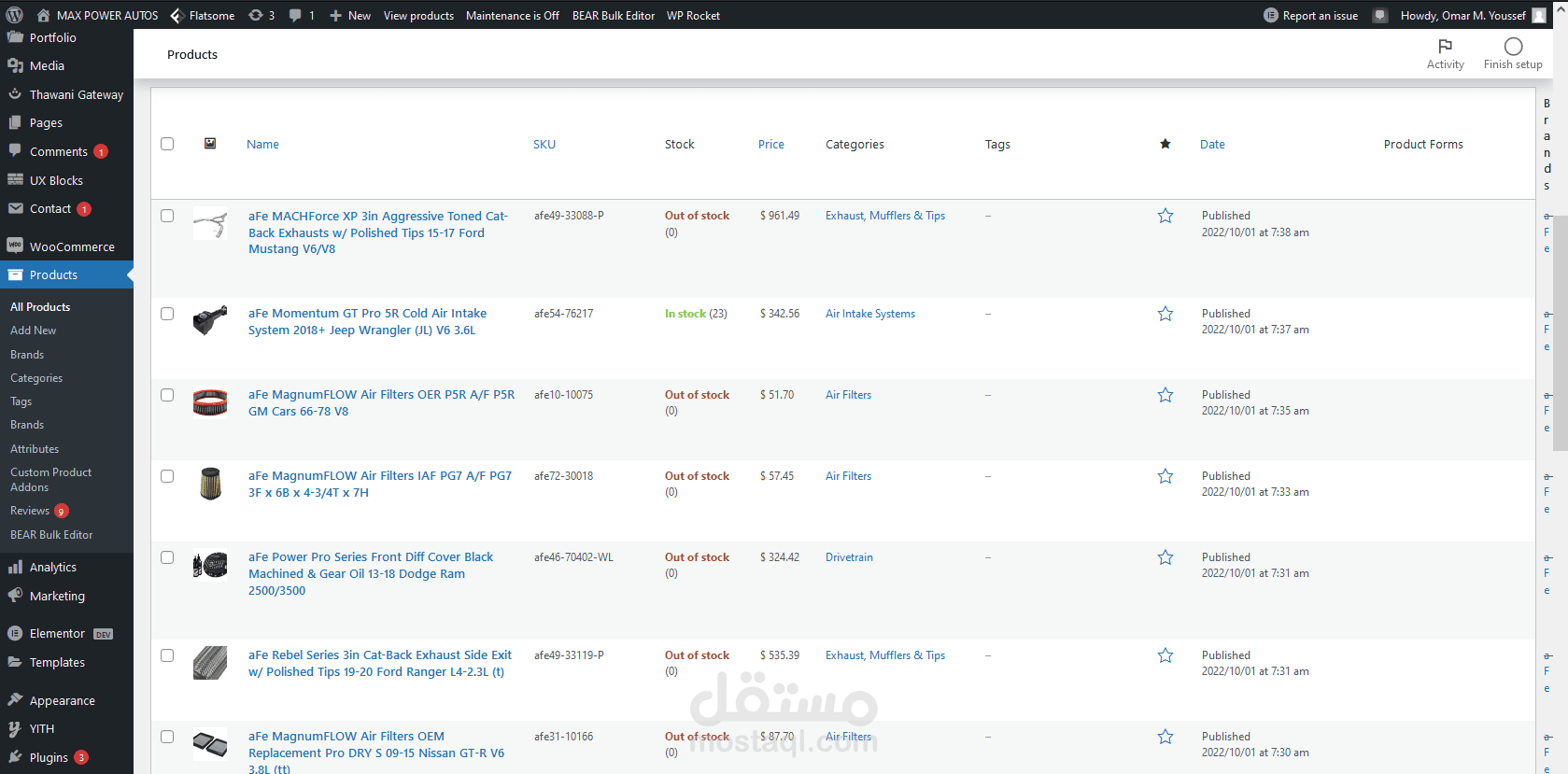Open Howdy, Omar M. Youssef account menu

point(1473,15)
